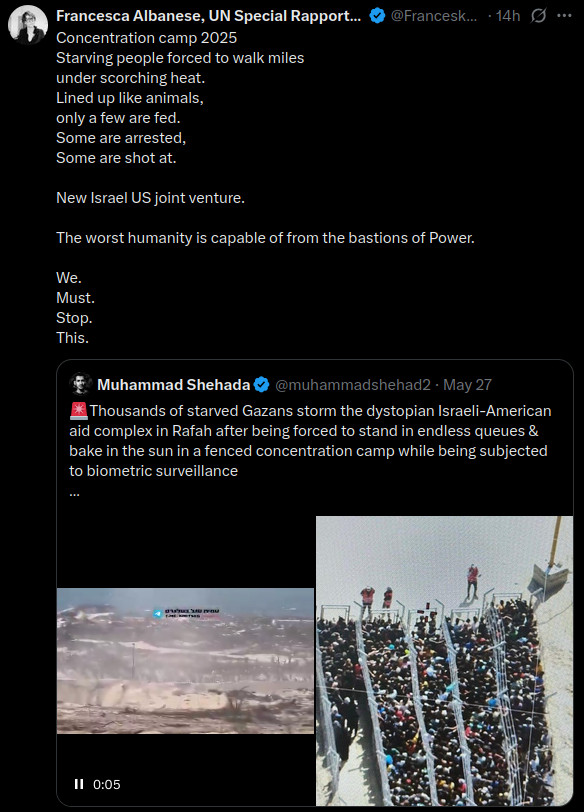The height and width of the screenshot is (812, 584).
Task: Open Francesca Albanese's profile avatar
Action: click(28, 24)
